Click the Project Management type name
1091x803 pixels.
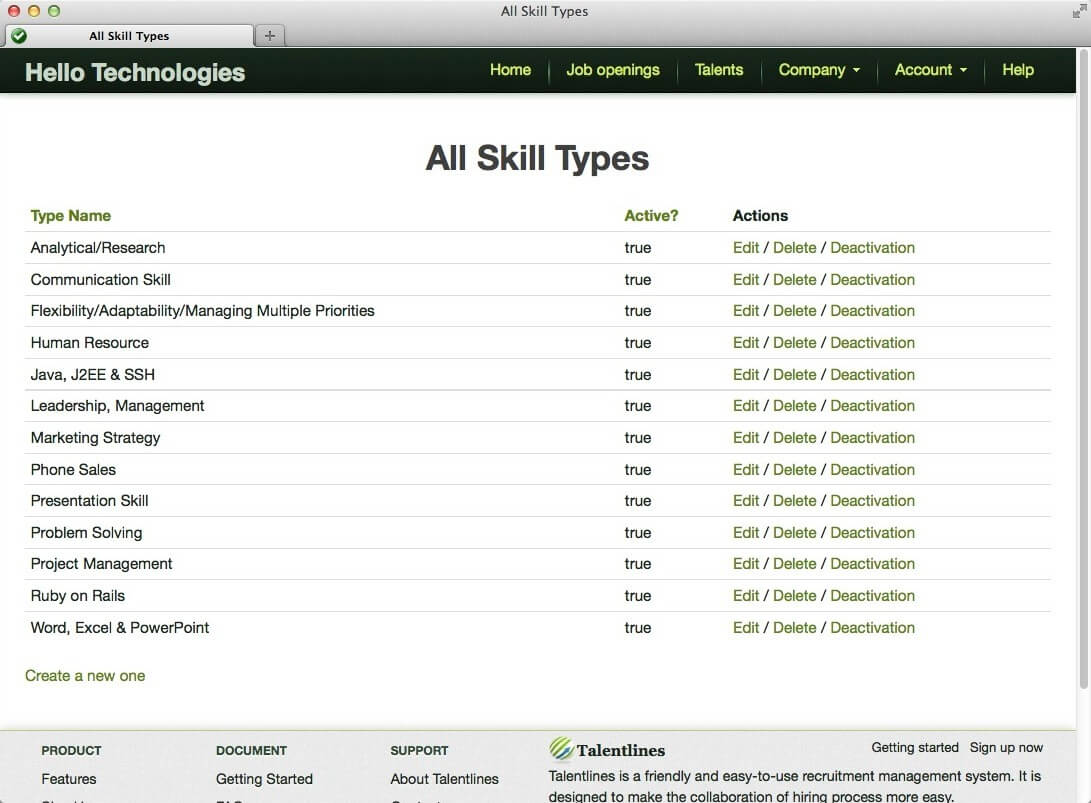[x=102, y=564]
